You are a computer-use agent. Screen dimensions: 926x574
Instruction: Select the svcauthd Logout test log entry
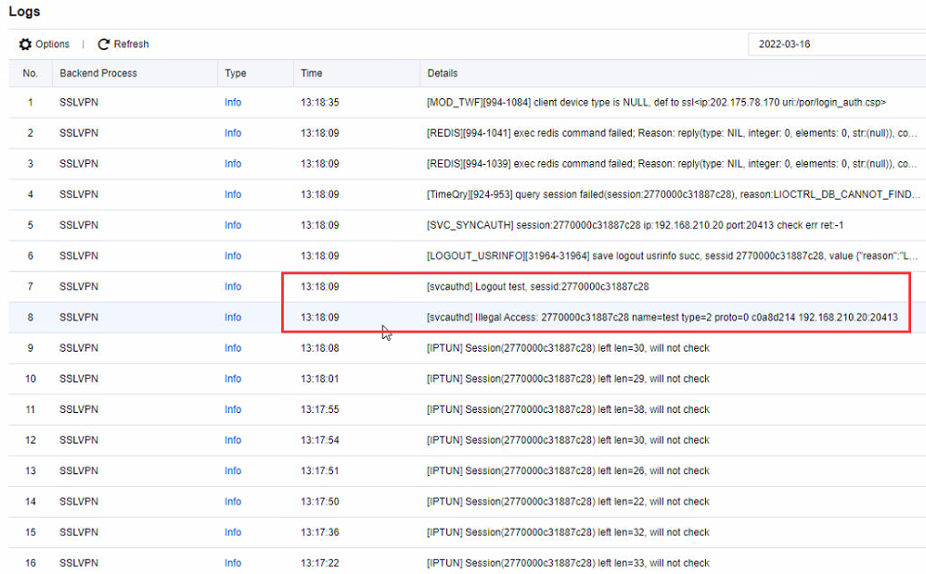click(537, 286)
